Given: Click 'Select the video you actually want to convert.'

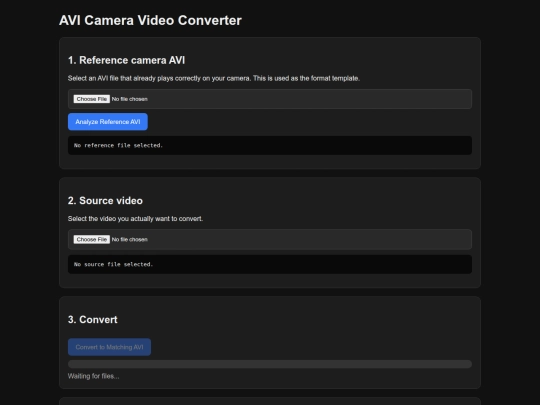Looking at the screenshot, I should 135,219.
